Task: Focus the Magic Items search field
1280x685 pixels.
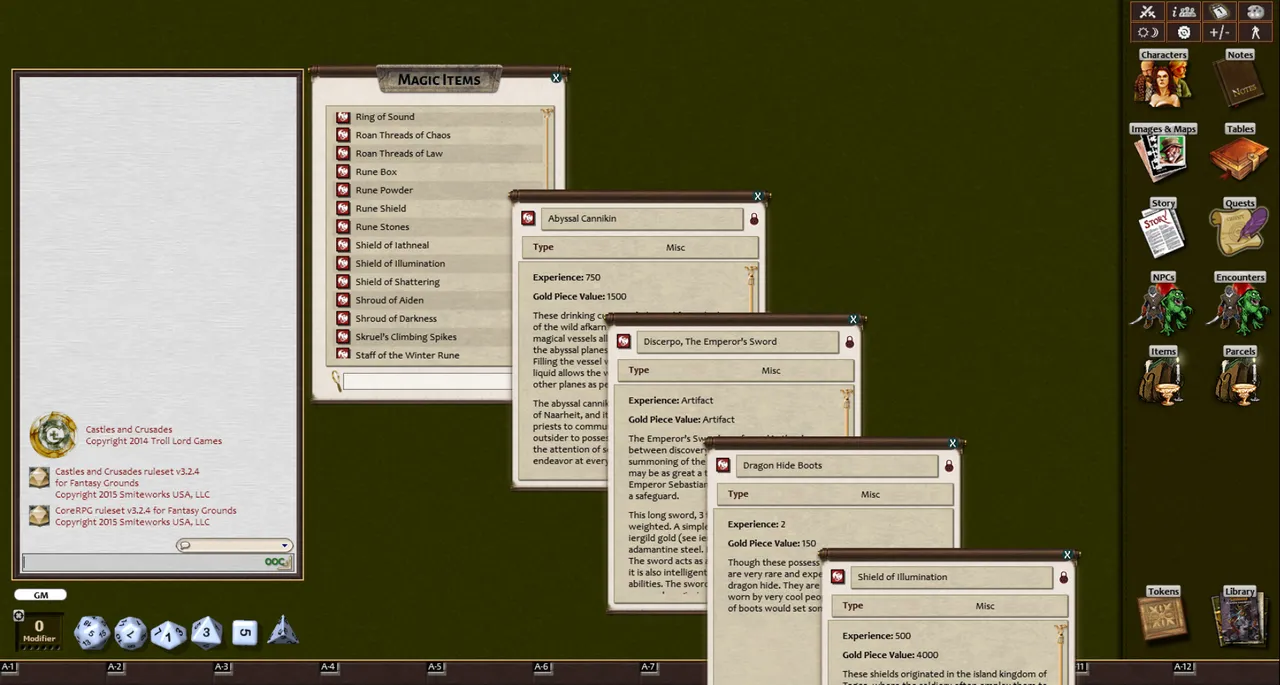Action: (x=428, y=381)
